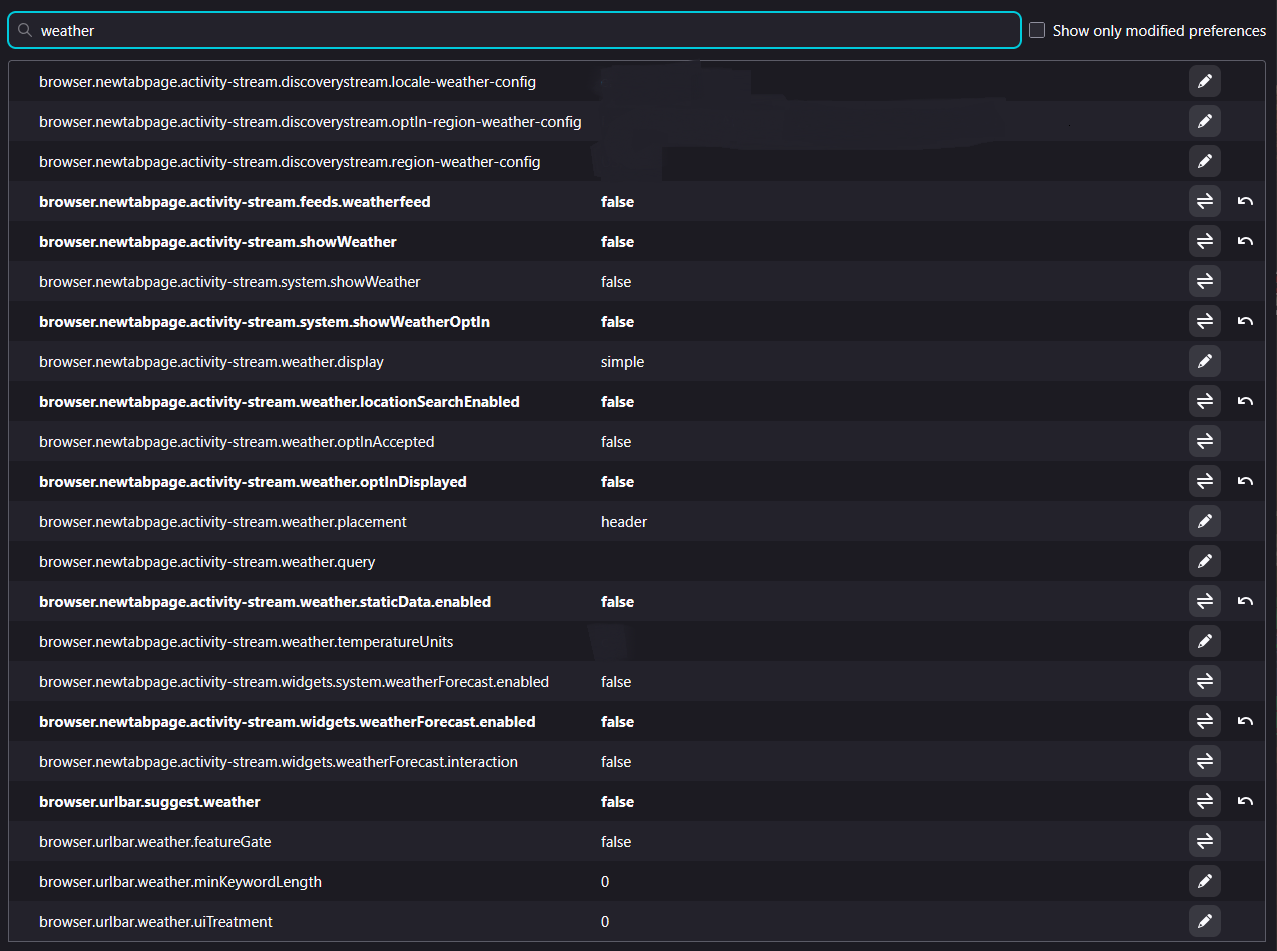Toggle weather.locationSearchEnabled preference
Image resolution: width=1277 pixels, height=951 pixels.
click(x=1204, y=401)
